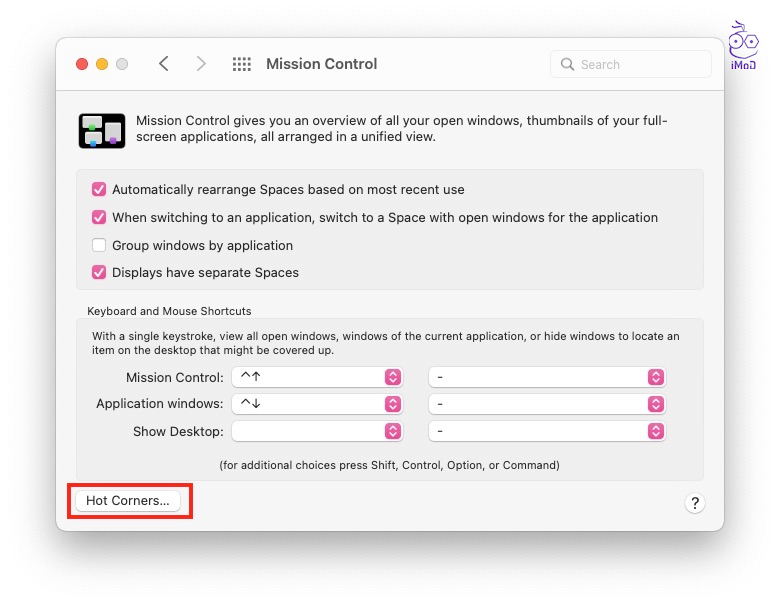Screen dimensions: 780x605
Task: Open the Hot Corners settings
Action: tap(128, 501)
